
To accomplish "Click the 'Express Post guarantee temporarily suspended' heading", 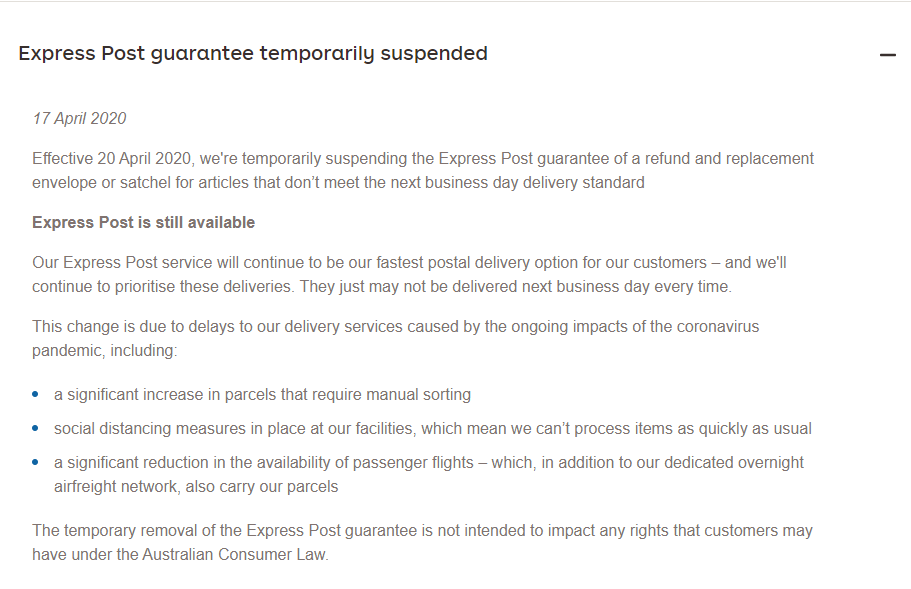I will [x=253, y=54].
